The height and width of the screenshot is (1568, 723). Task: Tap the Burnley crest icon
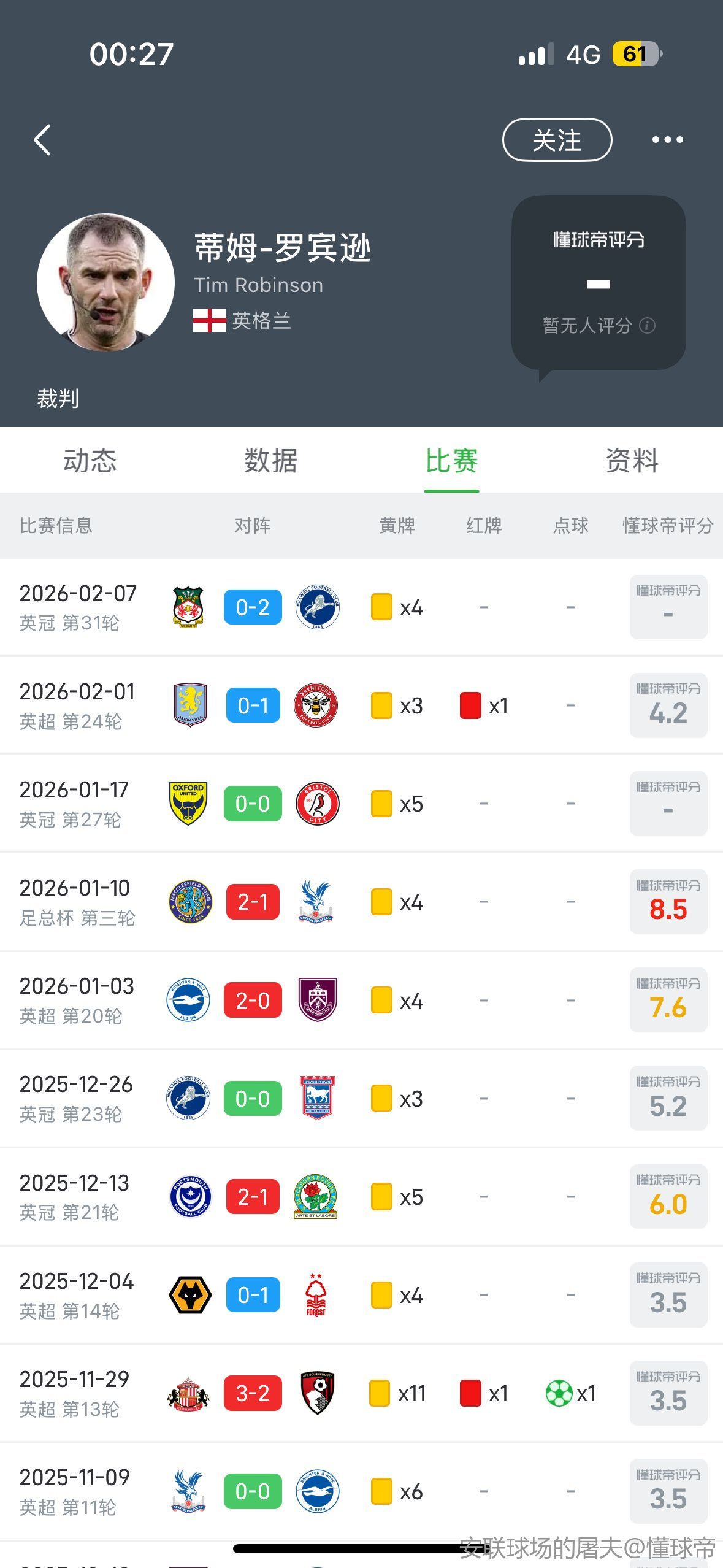tap(317, 1000)
